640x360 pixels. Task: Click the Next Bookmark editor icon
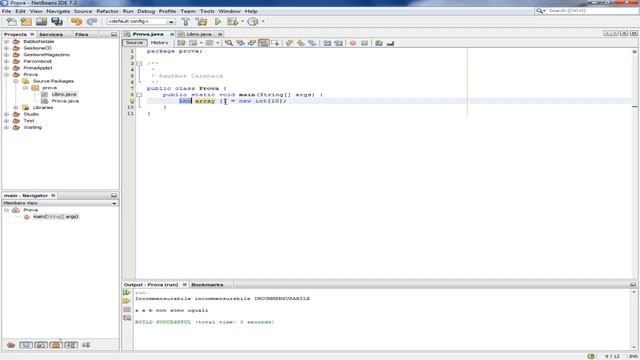(301, 43)
